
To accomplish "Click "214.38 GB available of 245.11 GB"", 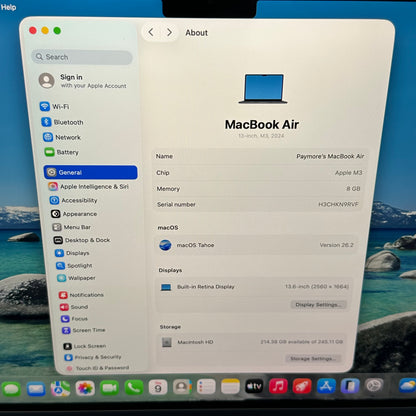I will pos(302,342).
